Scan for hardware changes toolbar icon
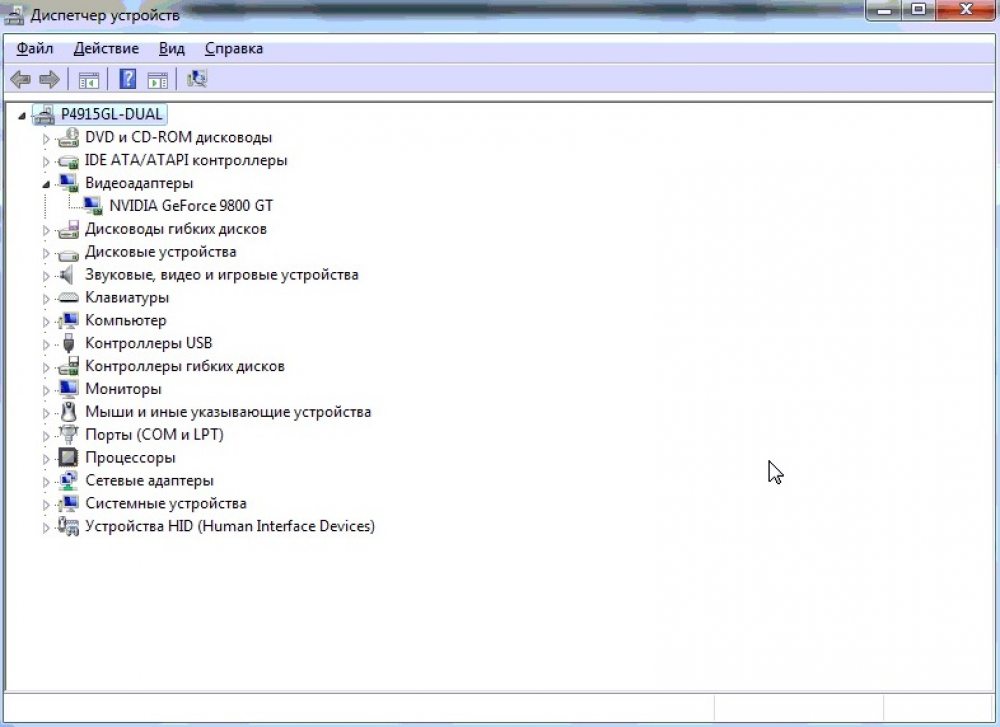Screen dimensions: 1000x727 pyautogui.click(x=197, y=80)
